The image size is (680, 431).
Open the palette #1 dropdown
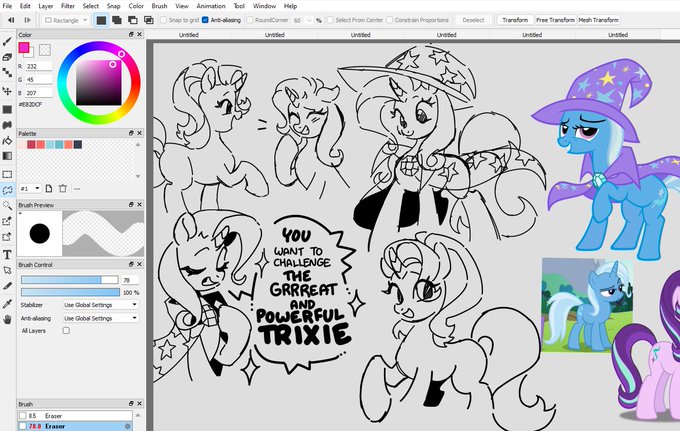[30, 189]
